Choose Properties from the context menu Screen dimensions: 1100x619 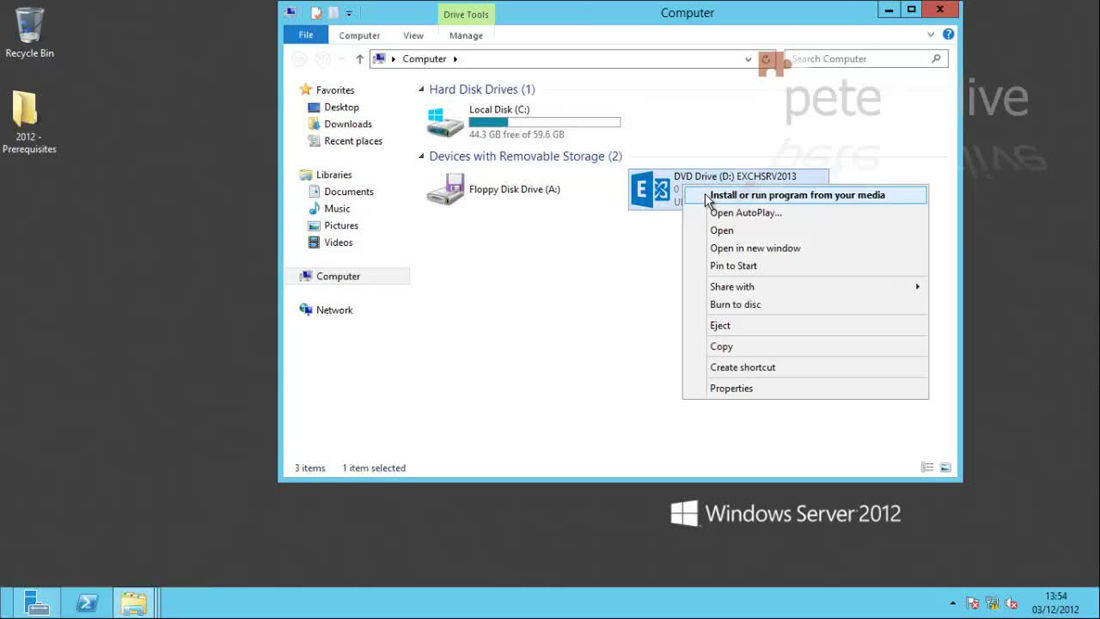[805, 389]
